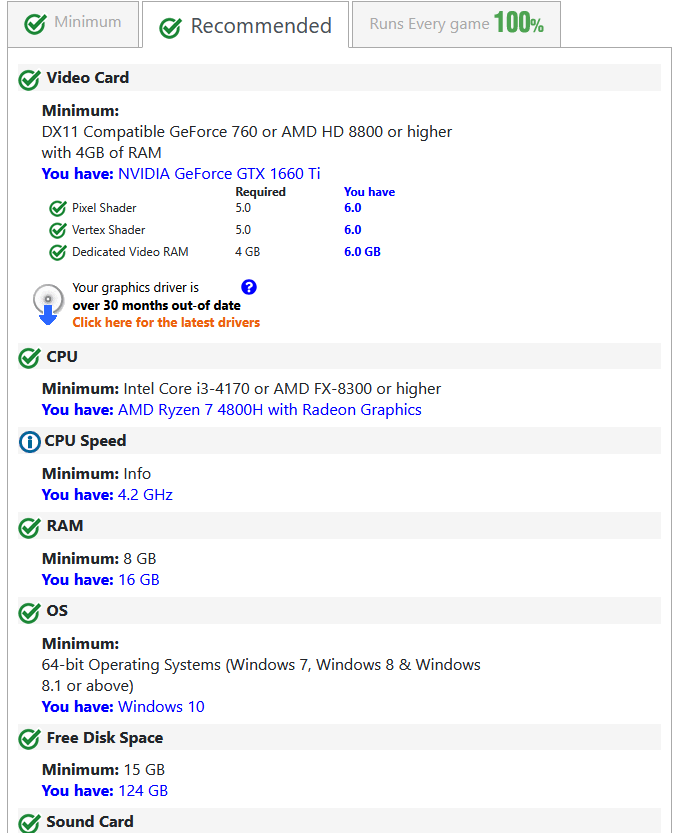Click the blue question mark help icon

249,287
